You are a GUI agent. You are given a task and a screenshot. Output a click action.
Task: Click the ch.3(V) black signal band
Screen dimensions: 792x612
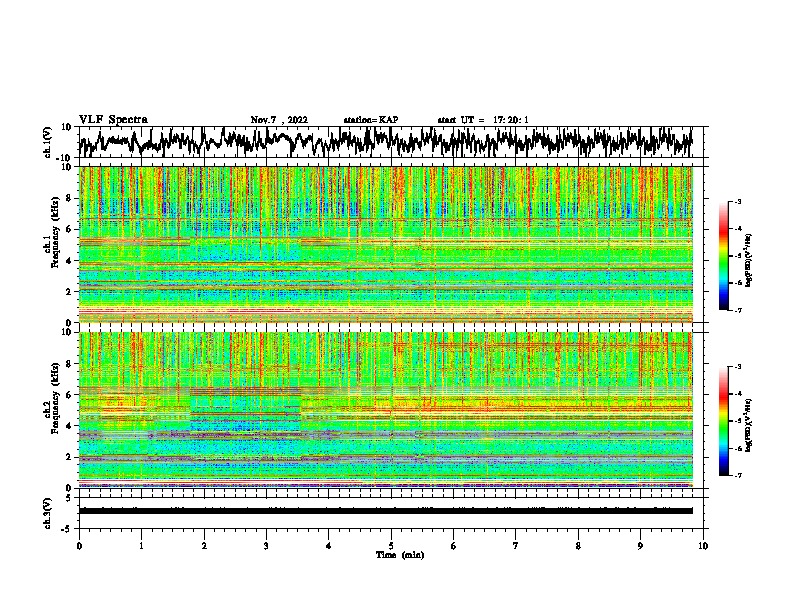[x=386, y=511]
